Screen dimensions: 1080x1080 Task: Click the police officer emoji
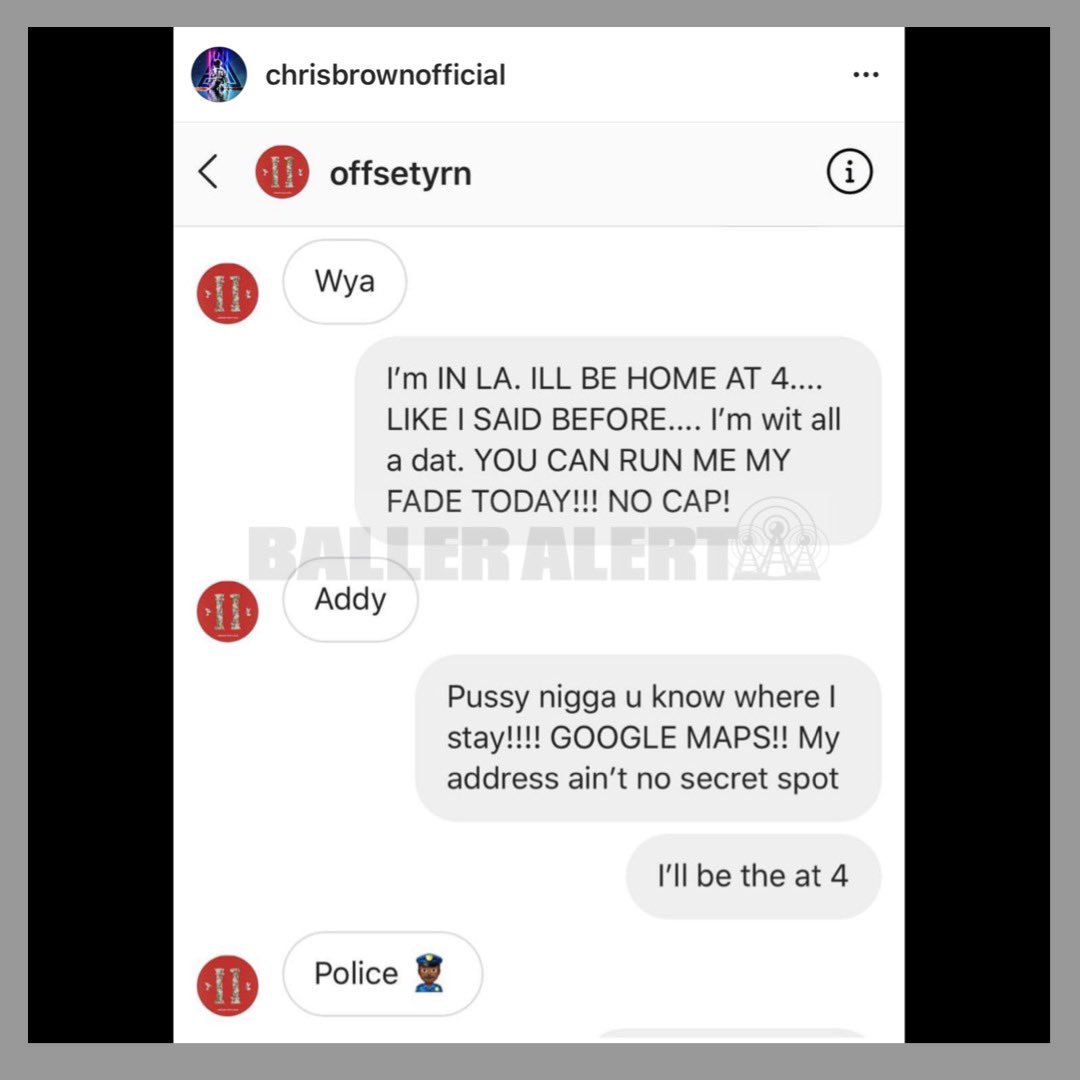pyautogui.click(x=430, y=973)
